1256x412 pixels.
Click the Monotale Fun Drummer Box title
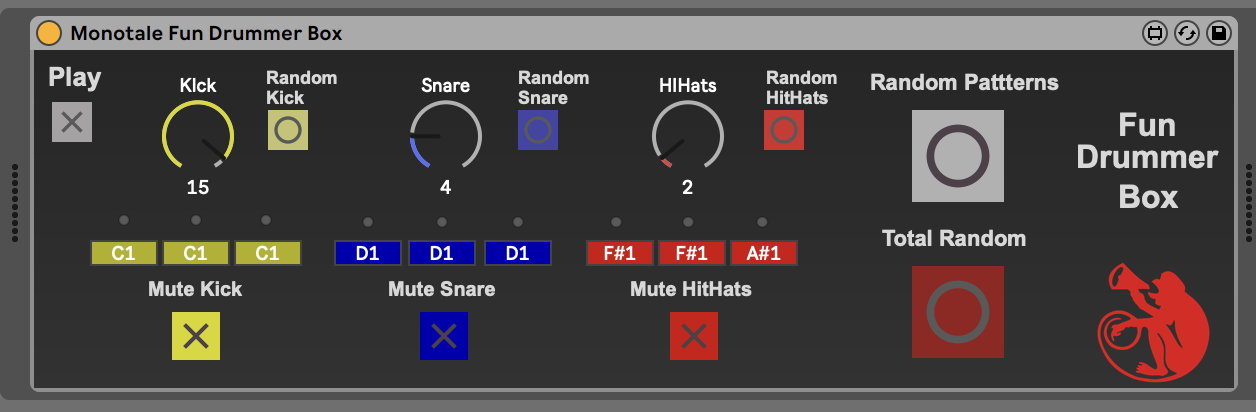(x=206, y=33)
